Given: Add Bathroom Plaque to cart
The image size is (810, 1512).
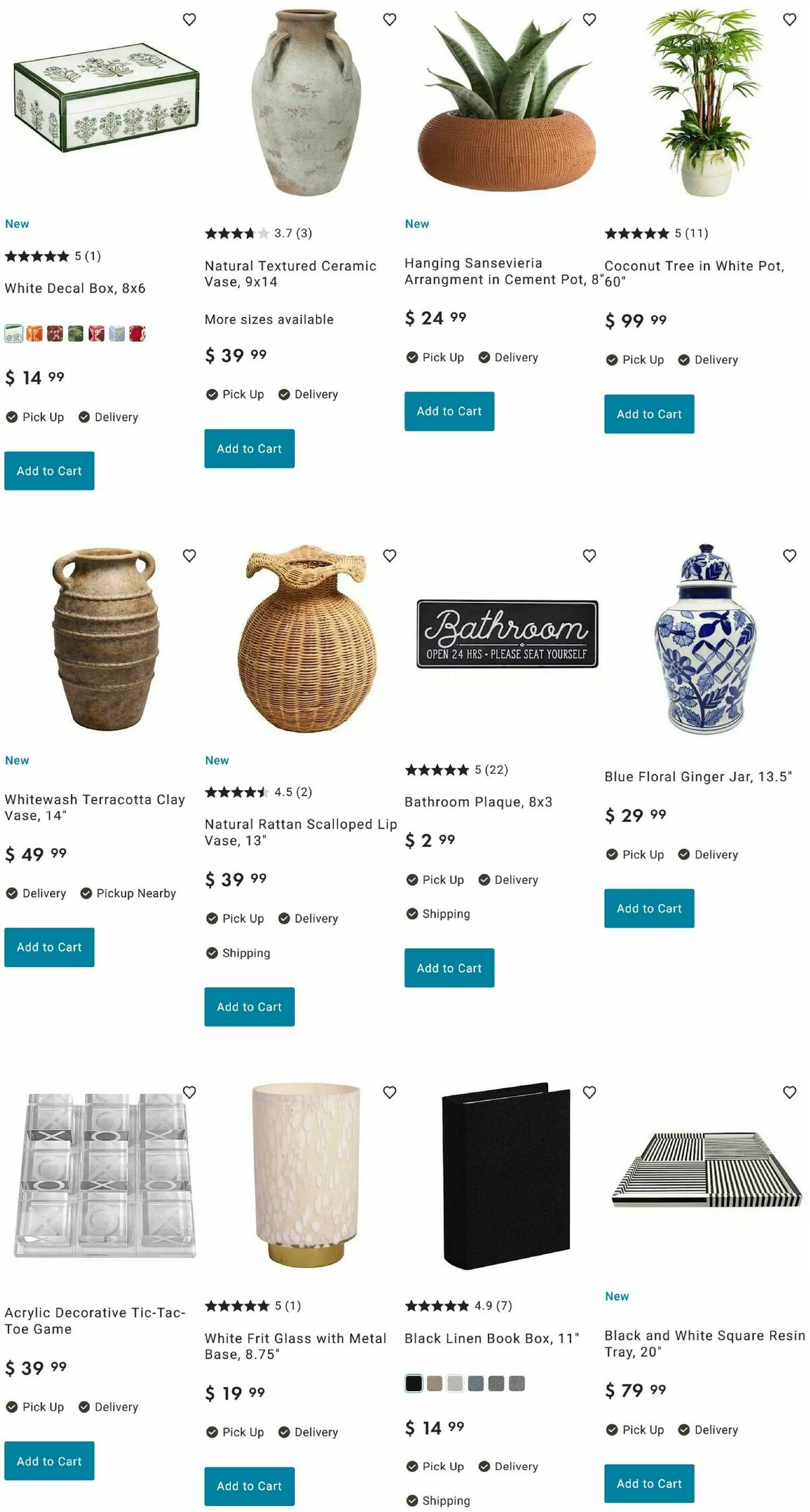Looking at the screenshot, I should click(450, 968).
